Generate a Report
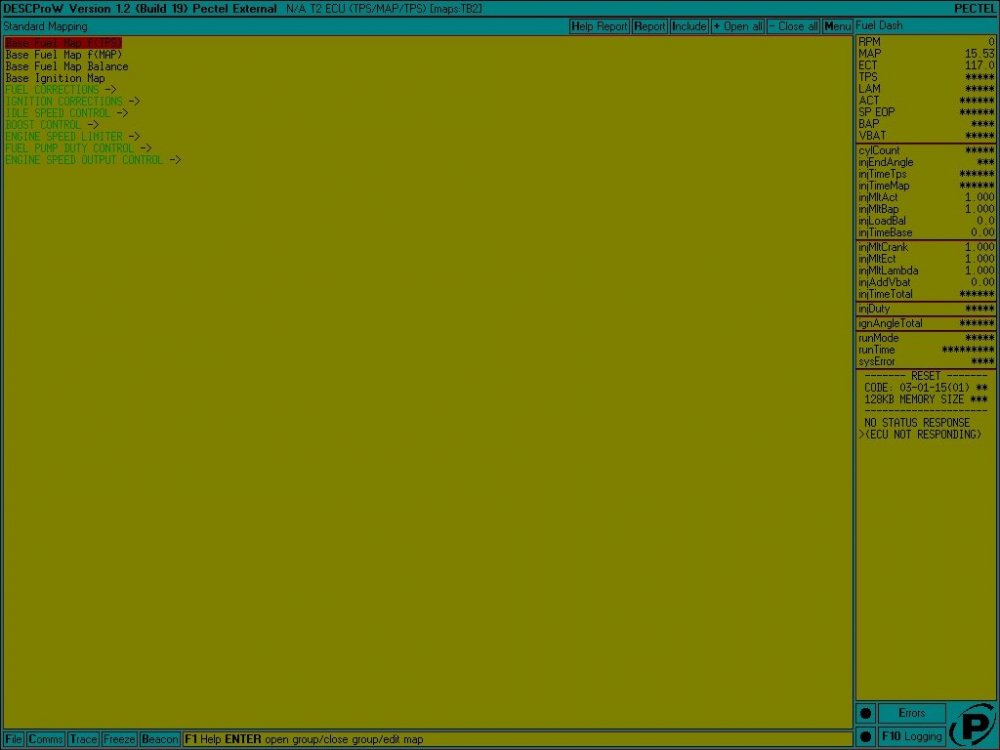Viewport: 1000px width, 750px height. pos(650,26)
